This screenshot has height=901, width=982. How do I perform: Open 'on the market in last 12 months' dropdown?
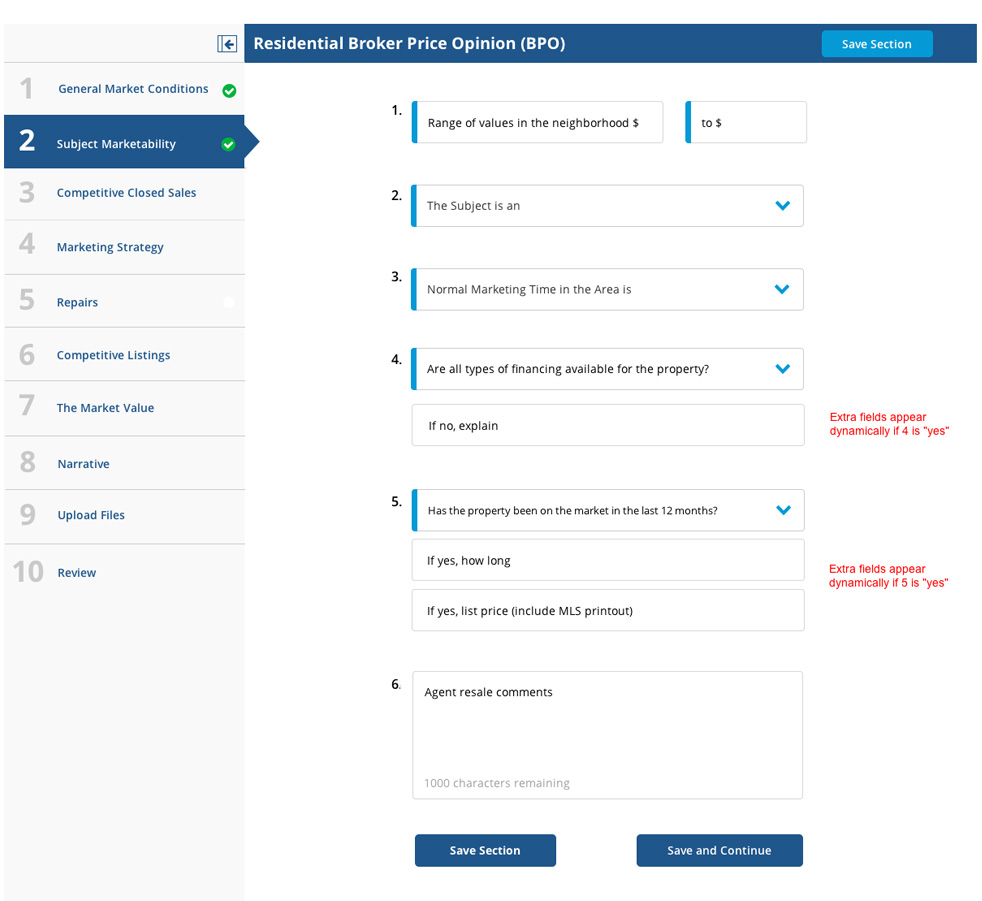click(782, 511)
